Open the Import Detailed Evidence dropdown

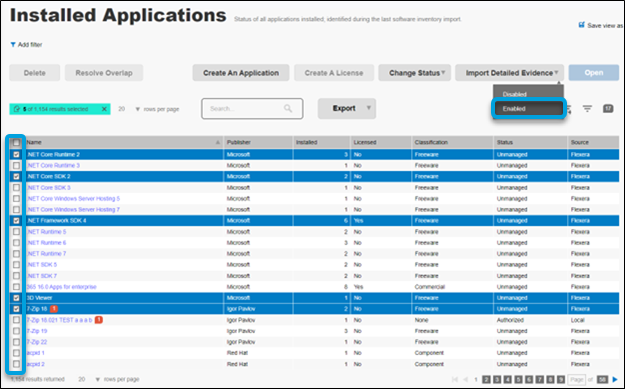click(x=509, y=73)
